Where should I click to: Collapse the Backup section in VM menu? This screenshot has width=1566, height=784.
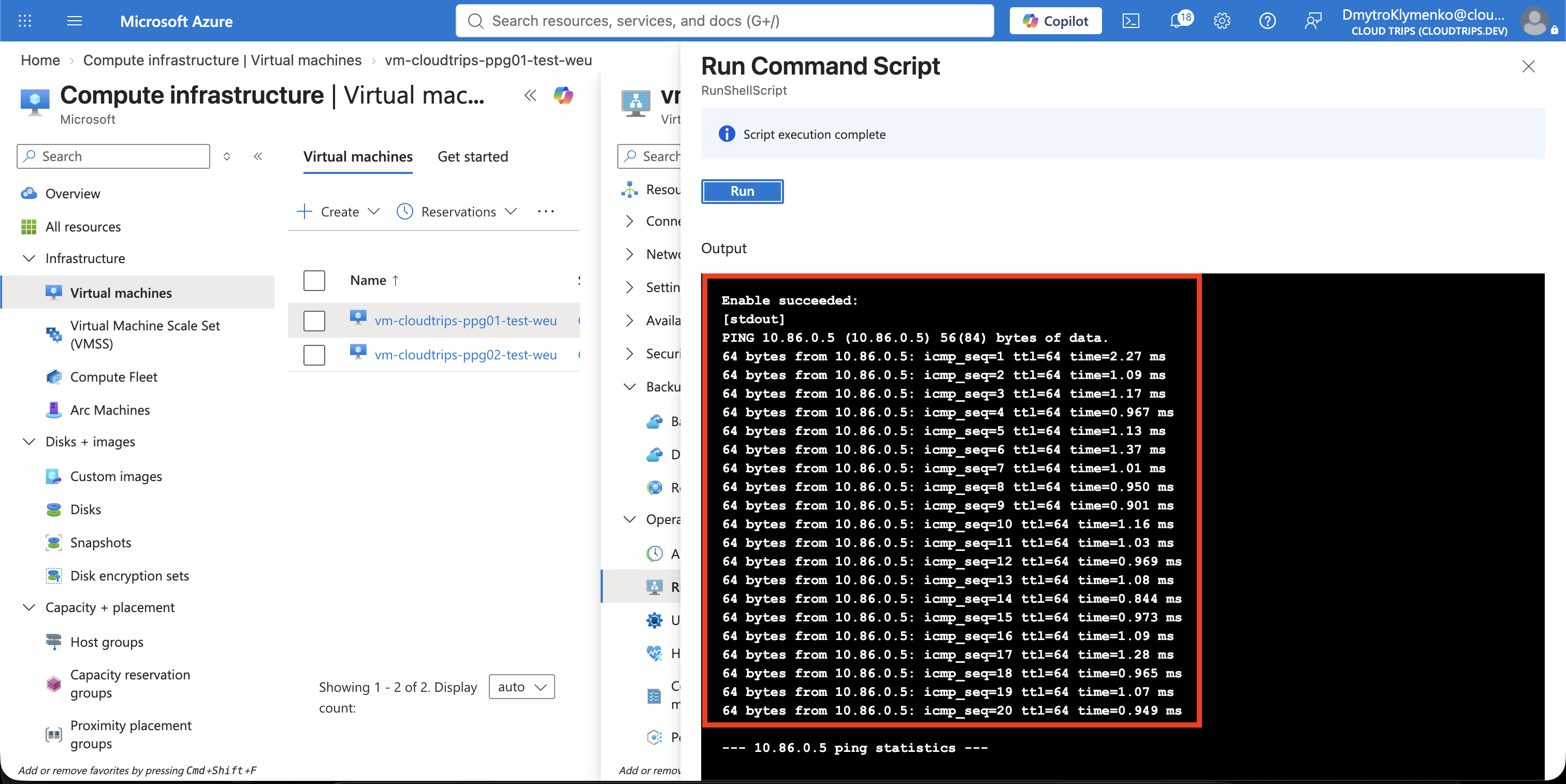tap(629, 387)
